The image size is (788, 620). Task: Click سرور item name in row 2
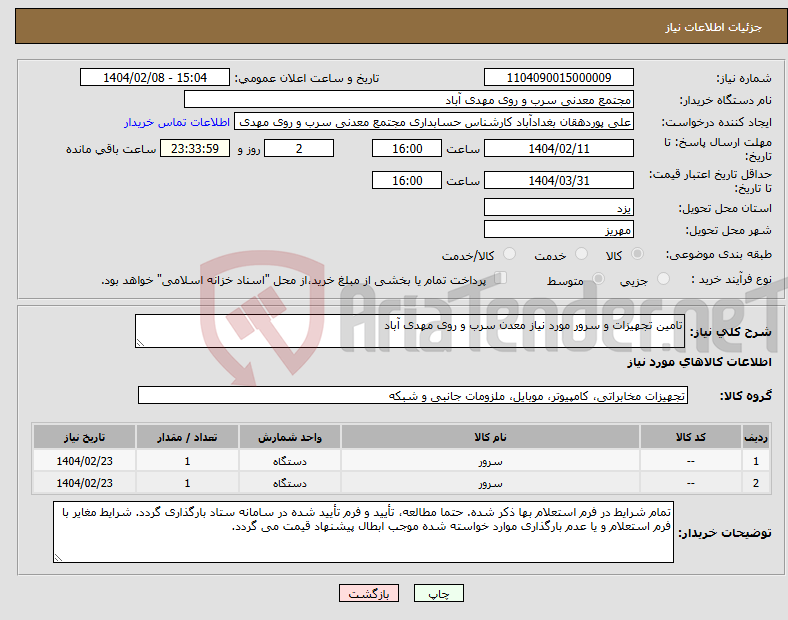(490, 483)
